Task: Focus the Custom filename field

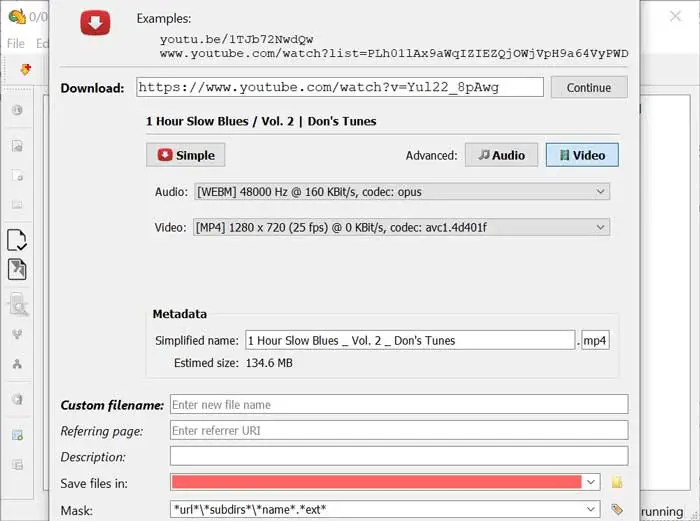Action: coord(399,404)
